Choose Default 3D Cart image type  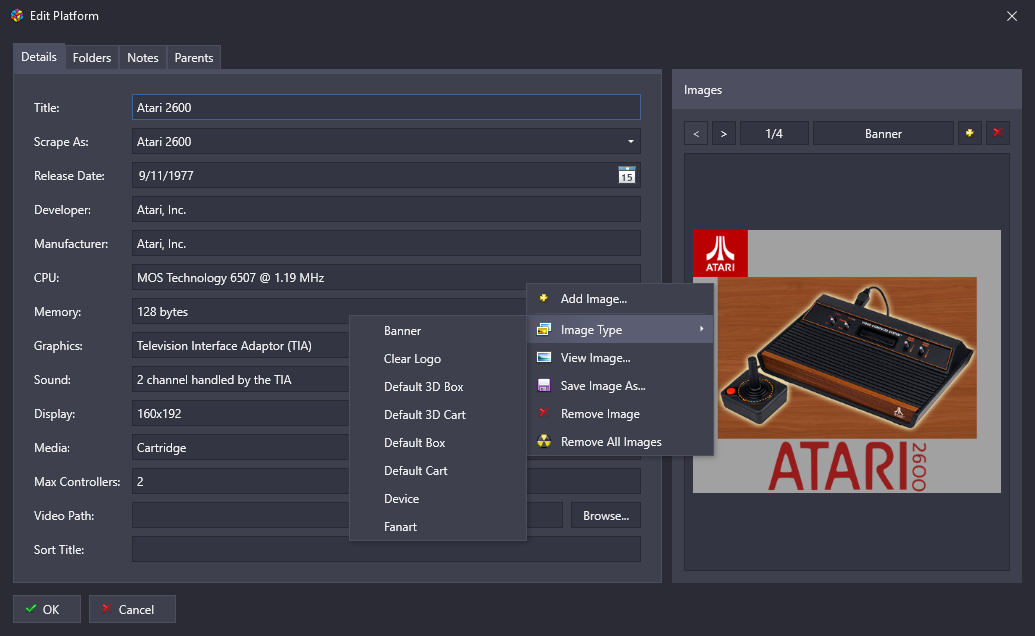pos(438,414)
